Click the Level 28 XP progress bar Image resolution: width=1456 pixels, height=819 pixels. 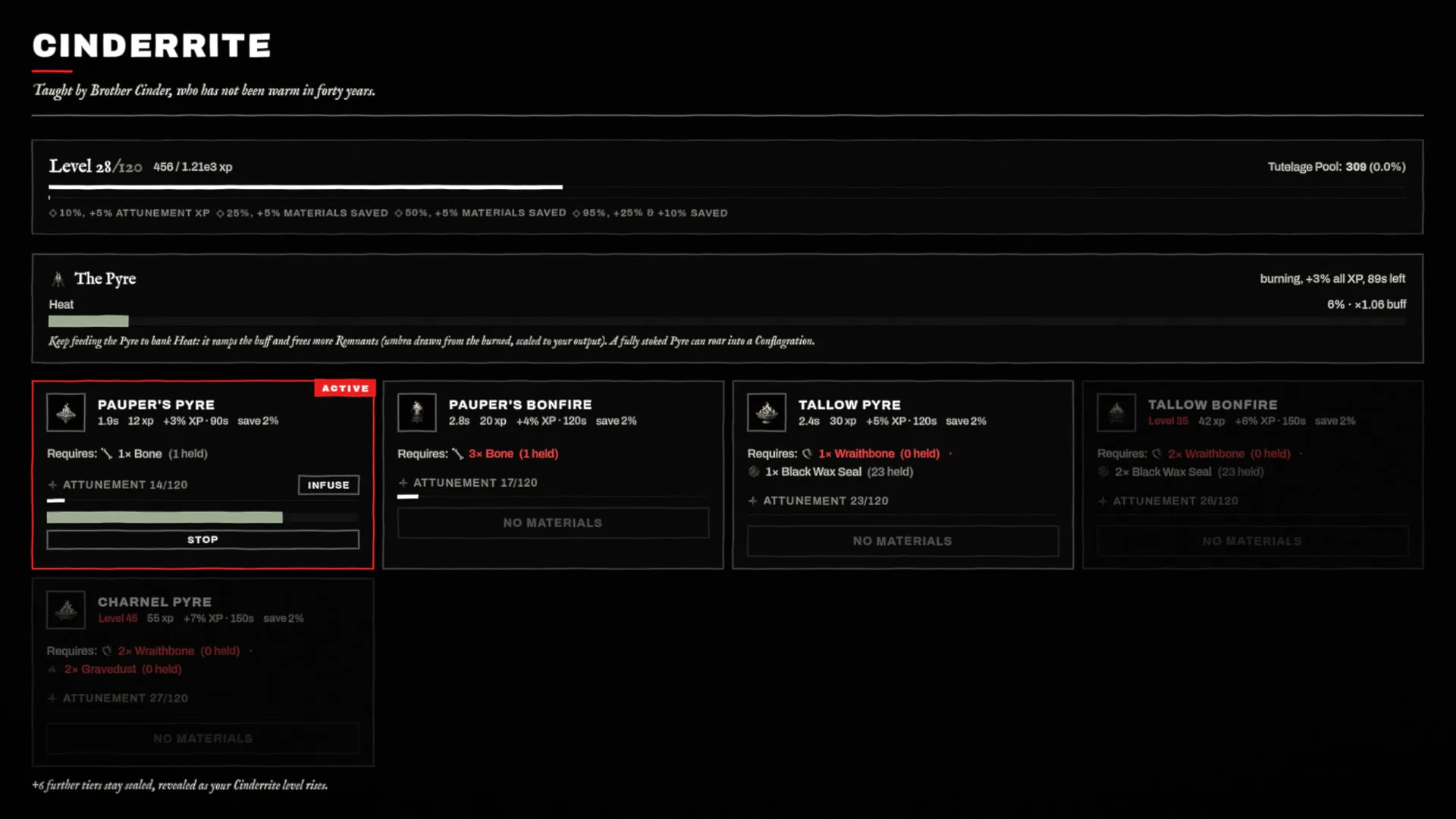727,187
